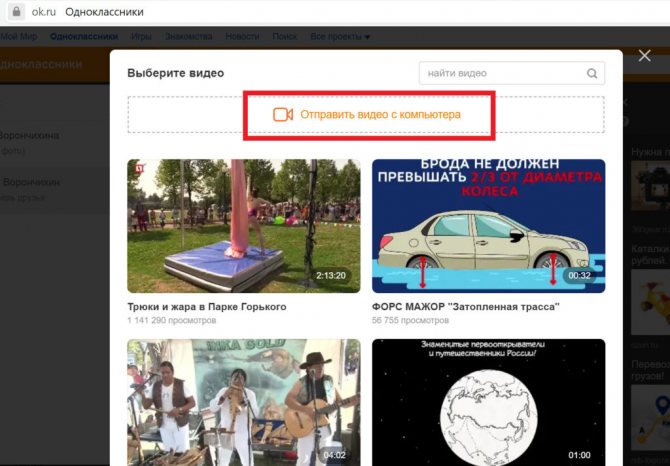Click the 01:00 duration badge
The height and width of the screenshot is (466, 670).
tap(579, 455)
